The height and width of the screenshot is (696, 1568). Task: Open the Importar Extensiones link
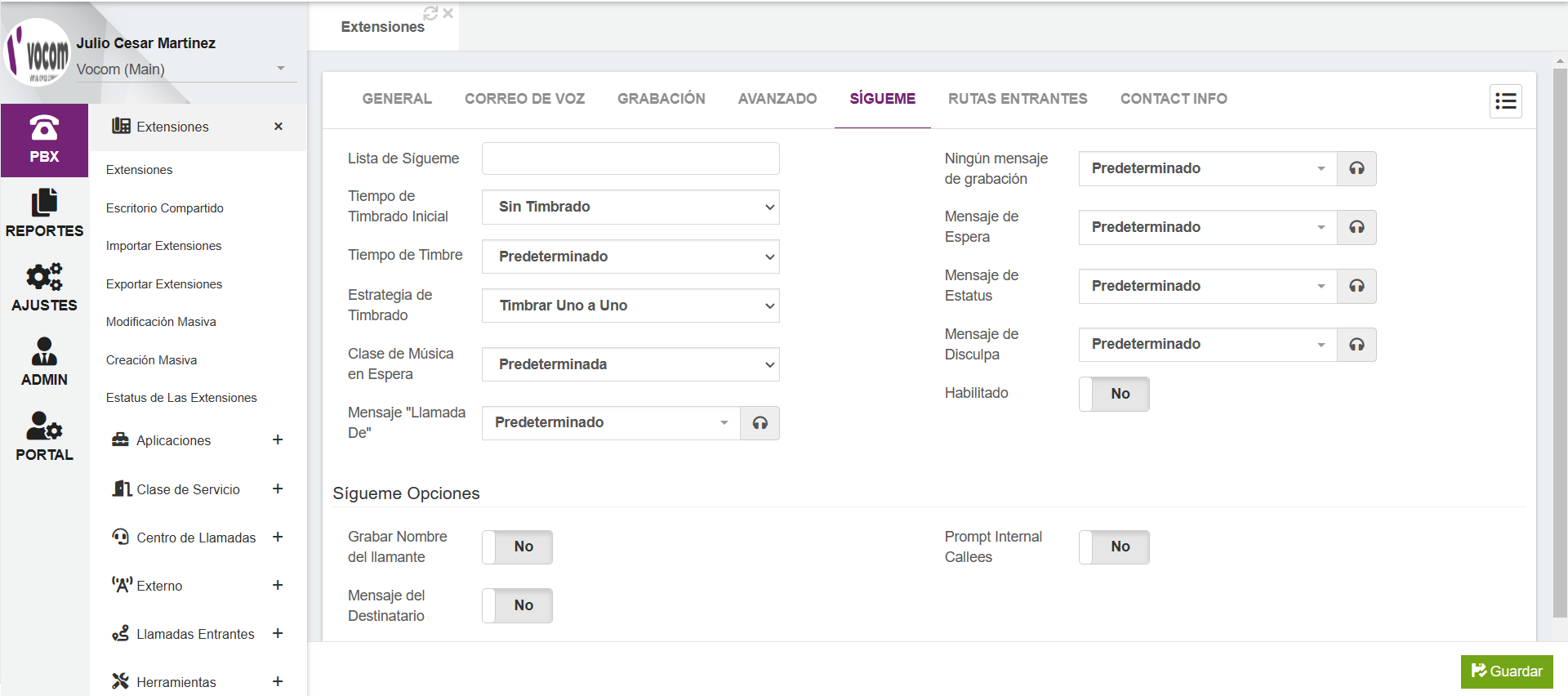163,246
